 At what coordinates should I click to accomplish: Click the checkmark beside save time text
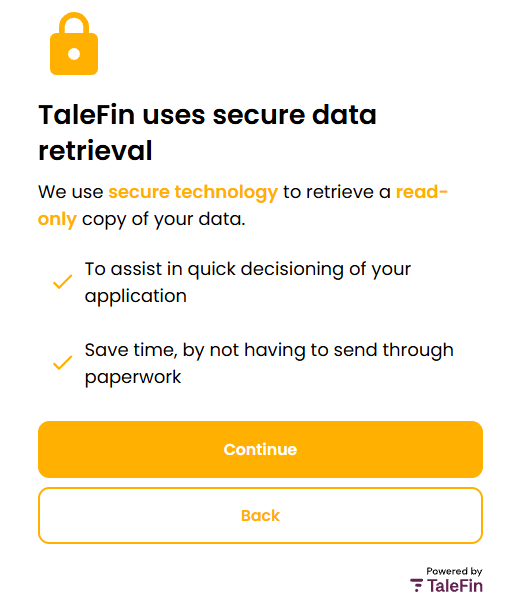point(62,363)
